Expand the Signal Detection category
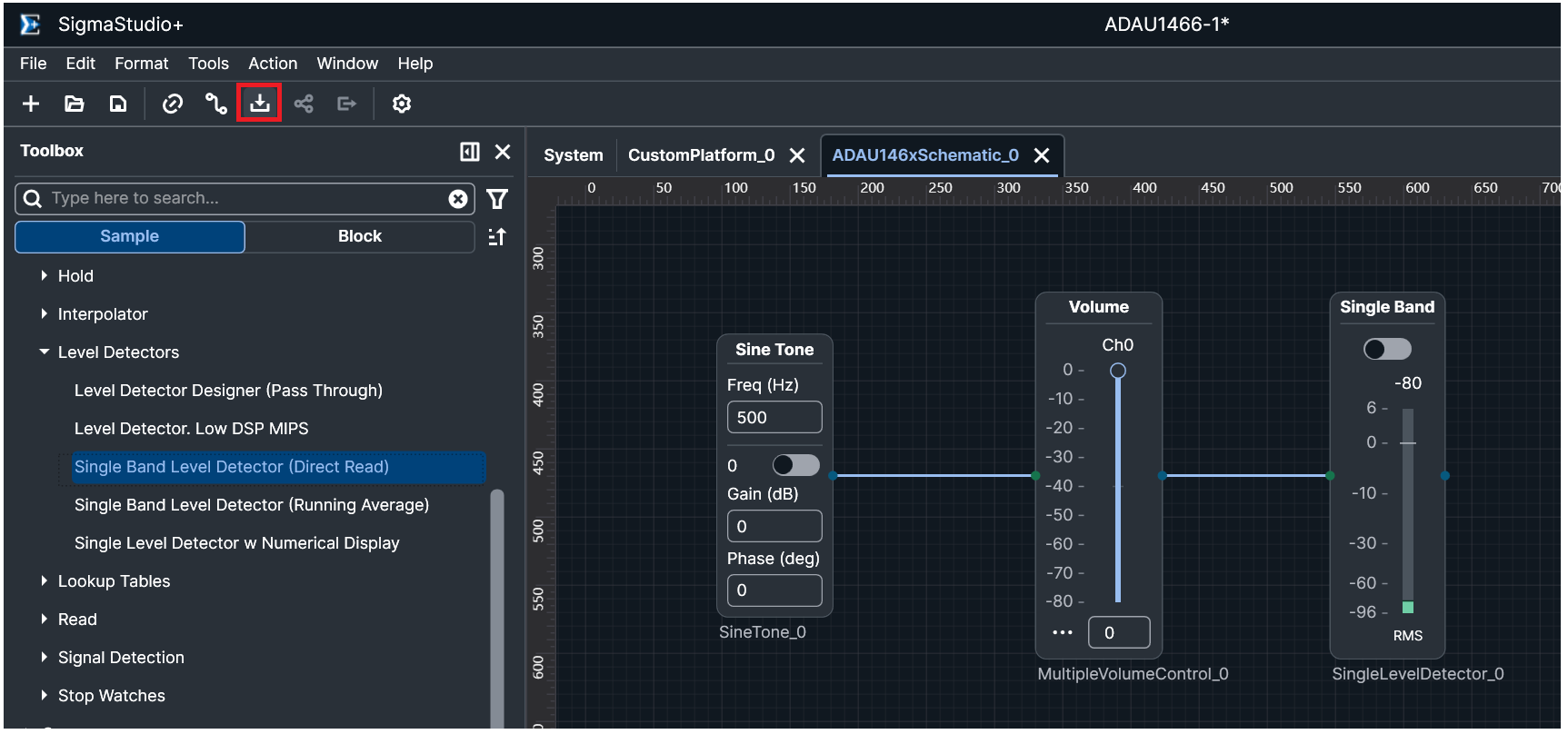 44,657
